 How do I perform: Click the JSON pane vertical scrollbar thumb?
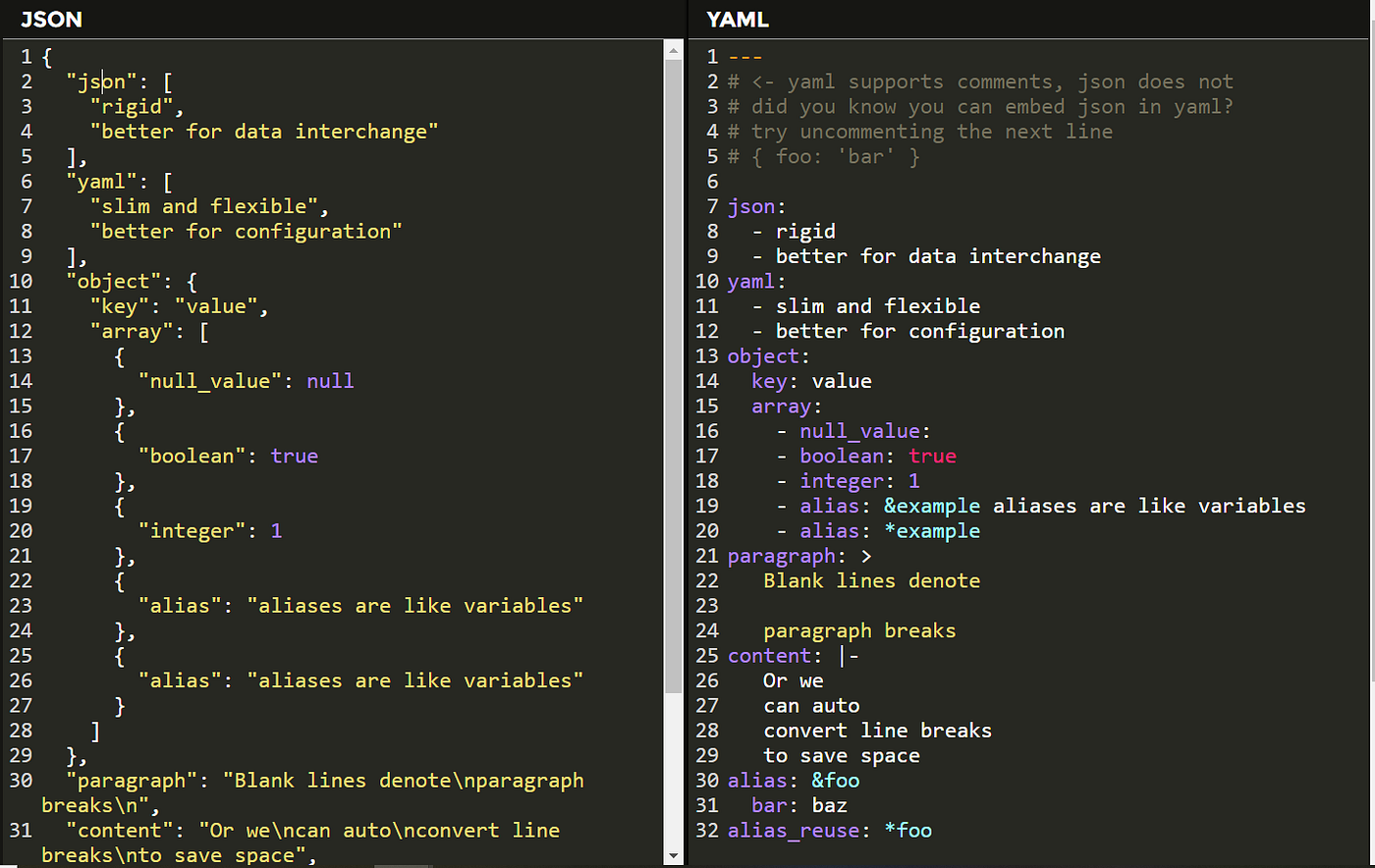pyautogui.click(x=673, y=373)
